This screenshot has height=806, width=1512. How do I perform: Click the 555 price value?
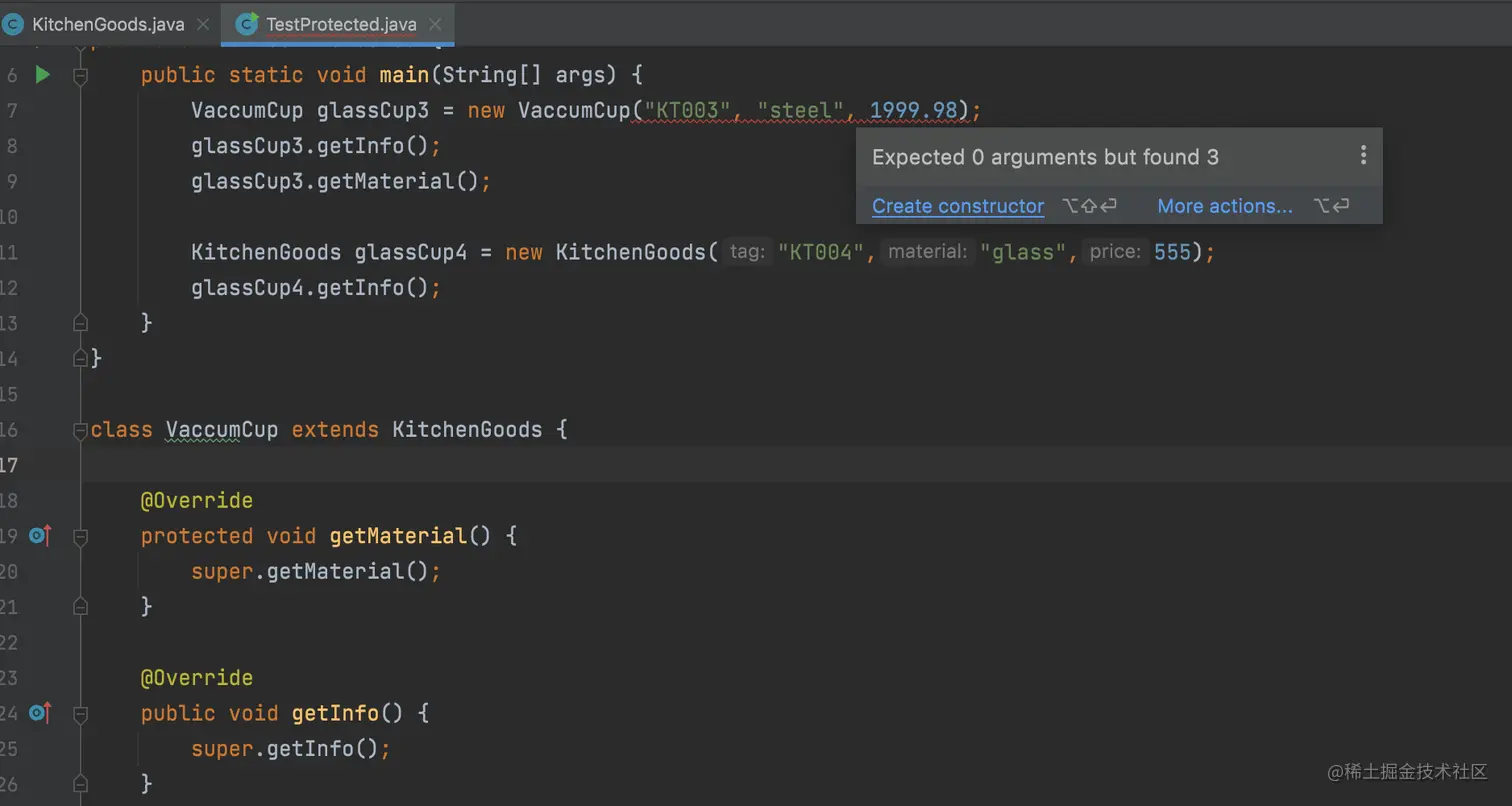(1173, 252)
